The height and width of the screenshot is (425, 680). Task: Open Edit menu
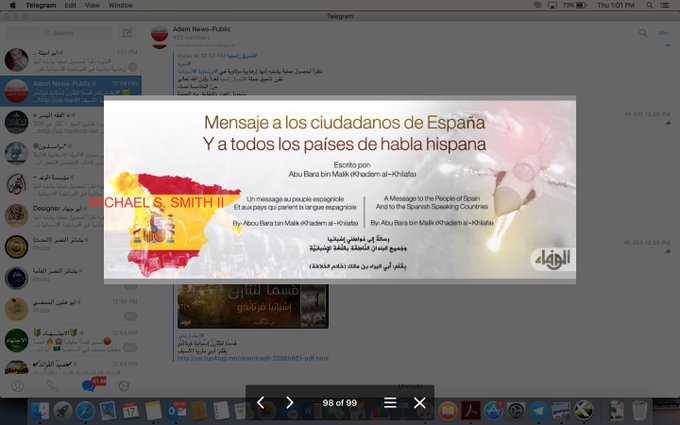coord(70,5)
